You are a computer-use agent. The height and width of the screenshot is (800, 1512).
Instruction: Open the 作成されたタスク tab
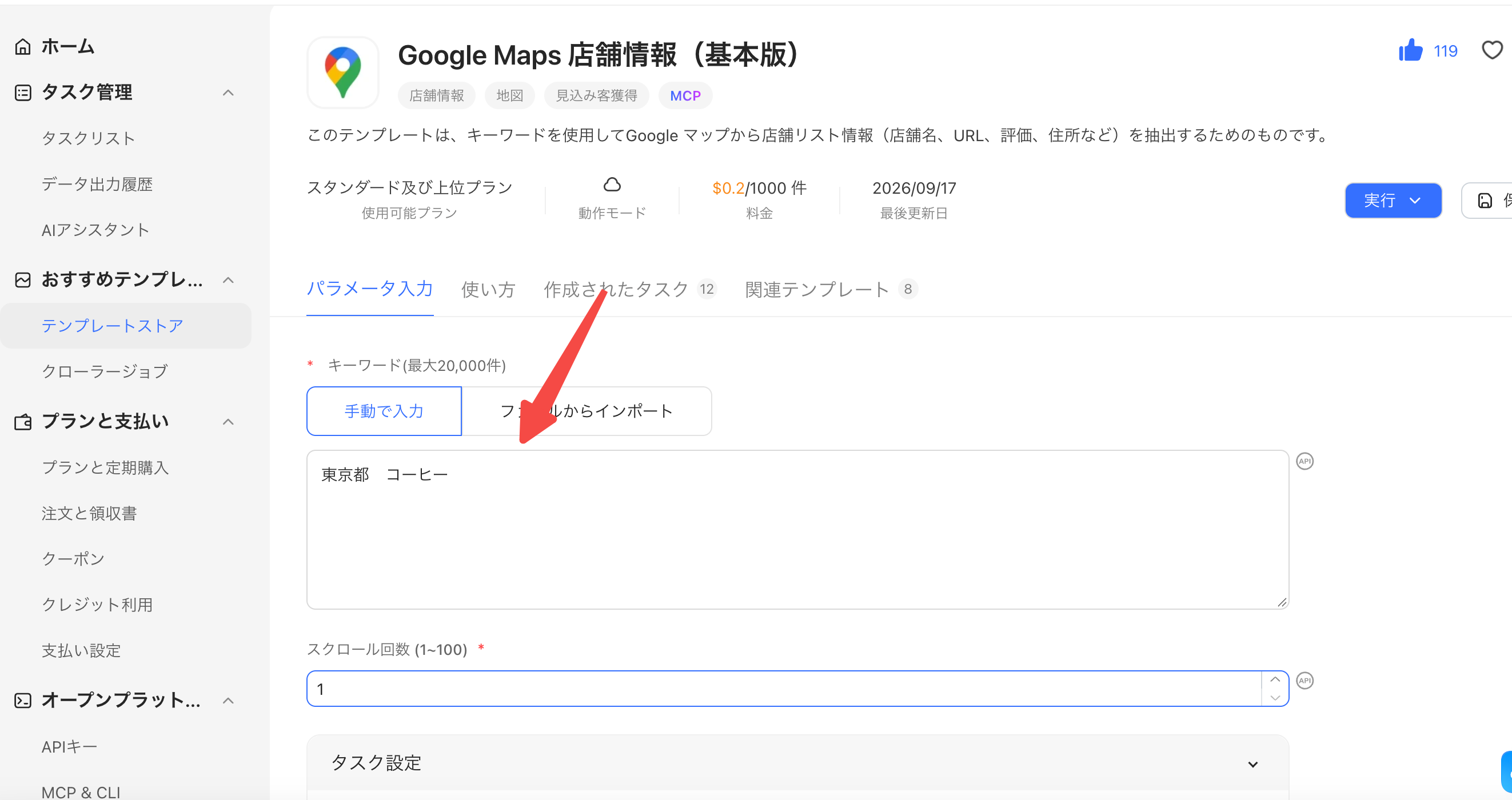click(630, 289)
